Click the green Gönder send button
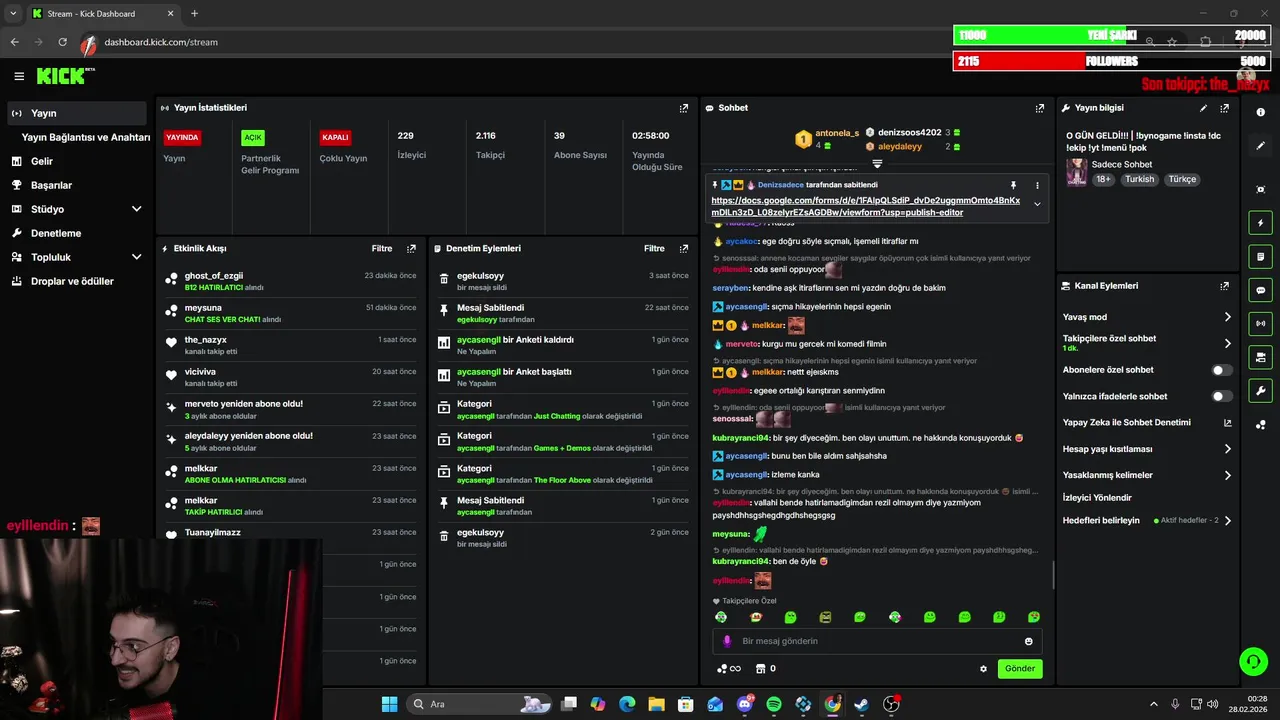 pos(1020,668)
